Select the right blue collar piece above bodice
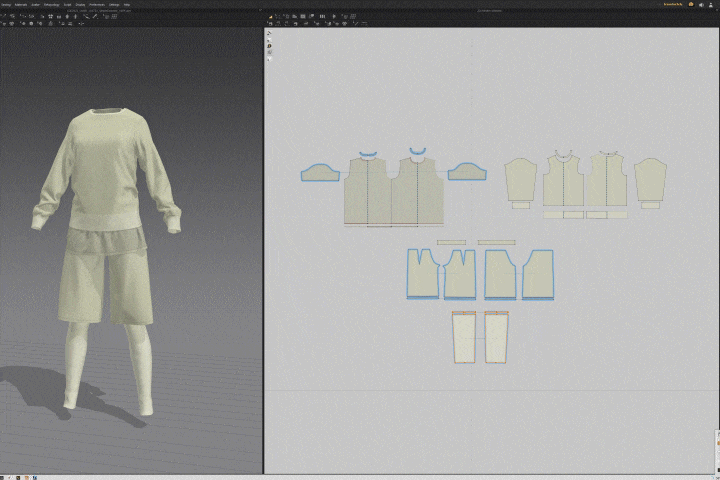The width and height of the screenshot is (720, 480). click(418, 151)
